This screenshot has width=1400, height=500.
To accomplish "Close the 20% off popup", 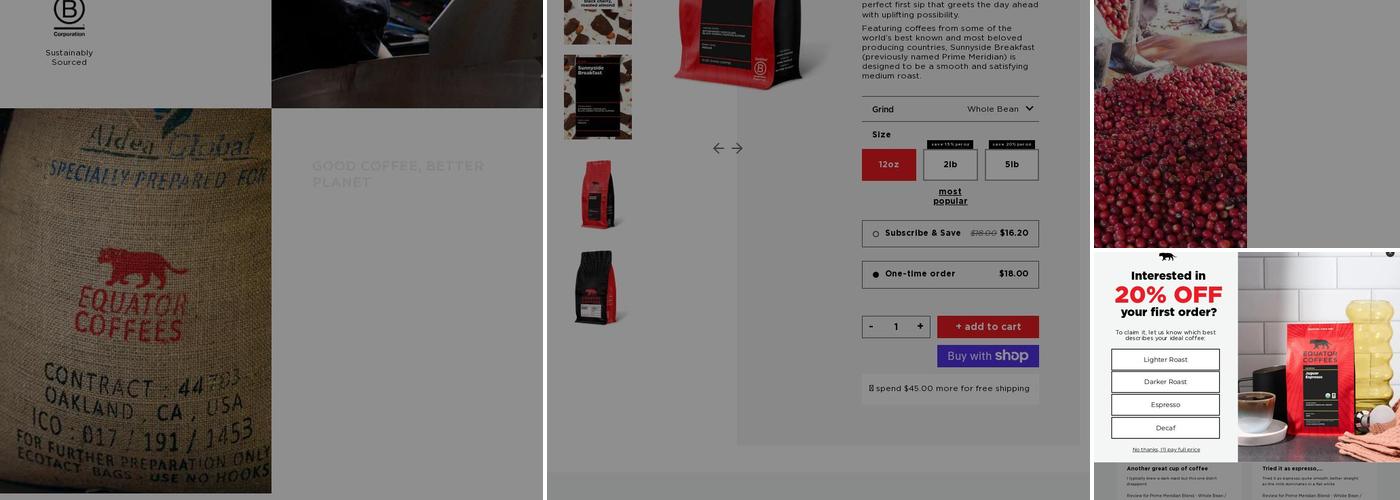I will point(1390,253).
